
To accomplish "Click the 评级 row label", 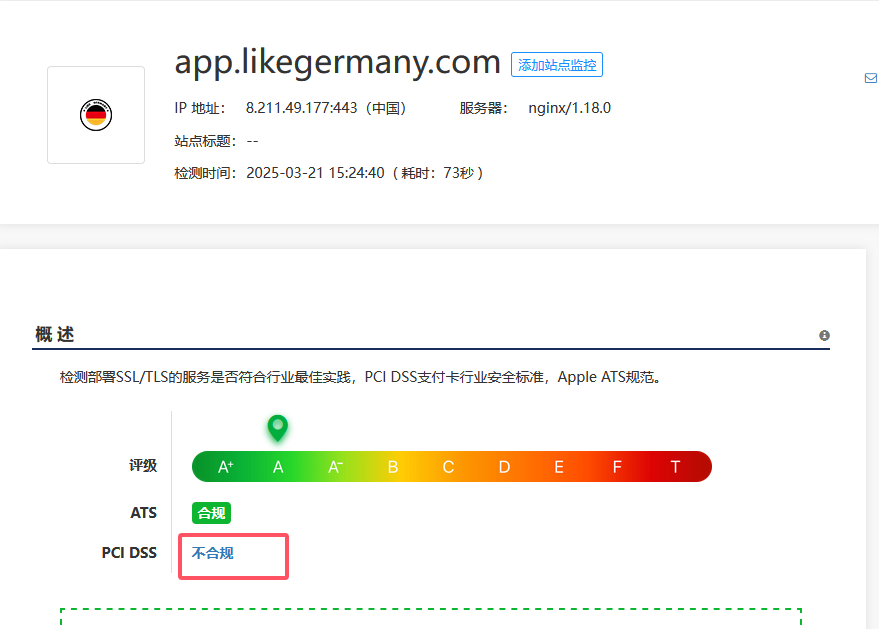I will [x=143, y=466].
